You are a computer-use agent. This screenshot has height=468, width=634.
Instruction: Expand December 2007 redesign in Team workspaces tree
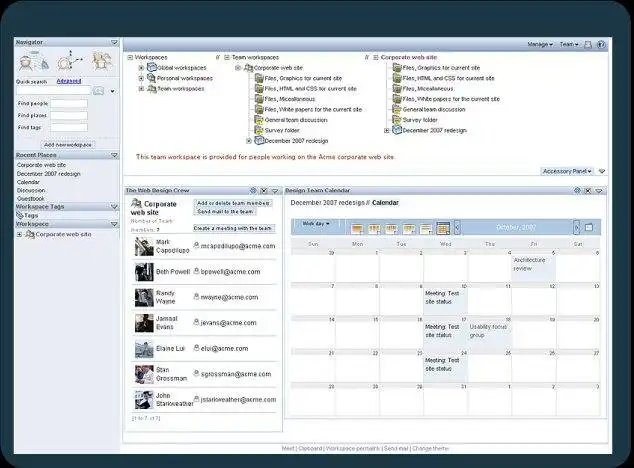(x=249, y=141)
